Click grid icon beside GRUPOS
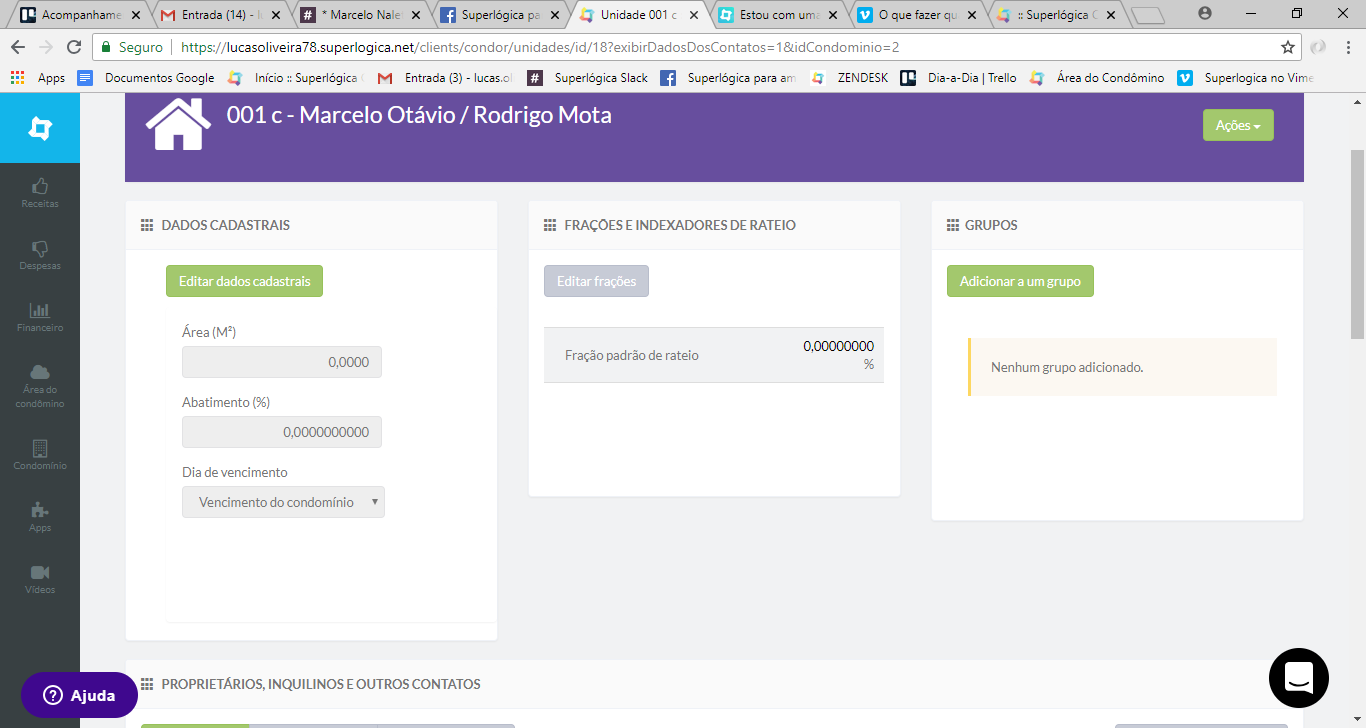This screenshot has width=1366, height=728. tap(953, 225)
